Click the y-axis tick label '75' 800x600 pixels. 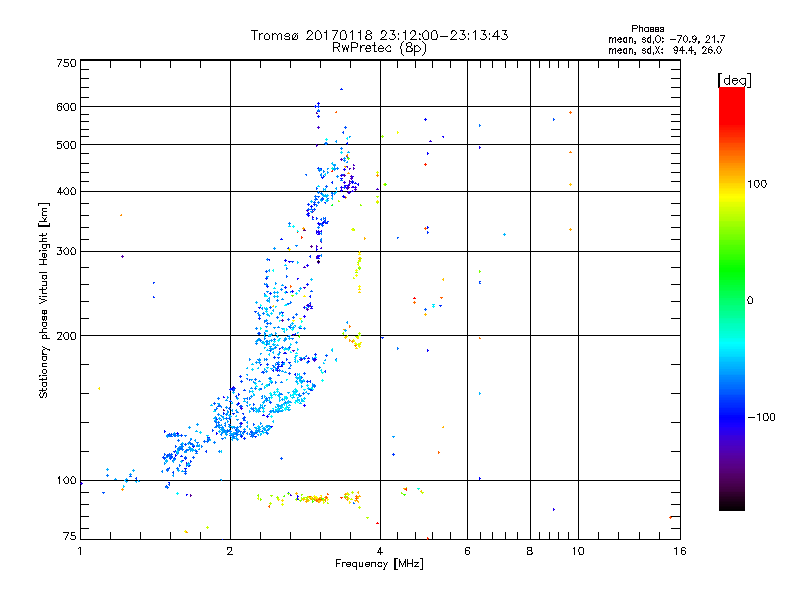pyautogui.click(x=70, y=536)
